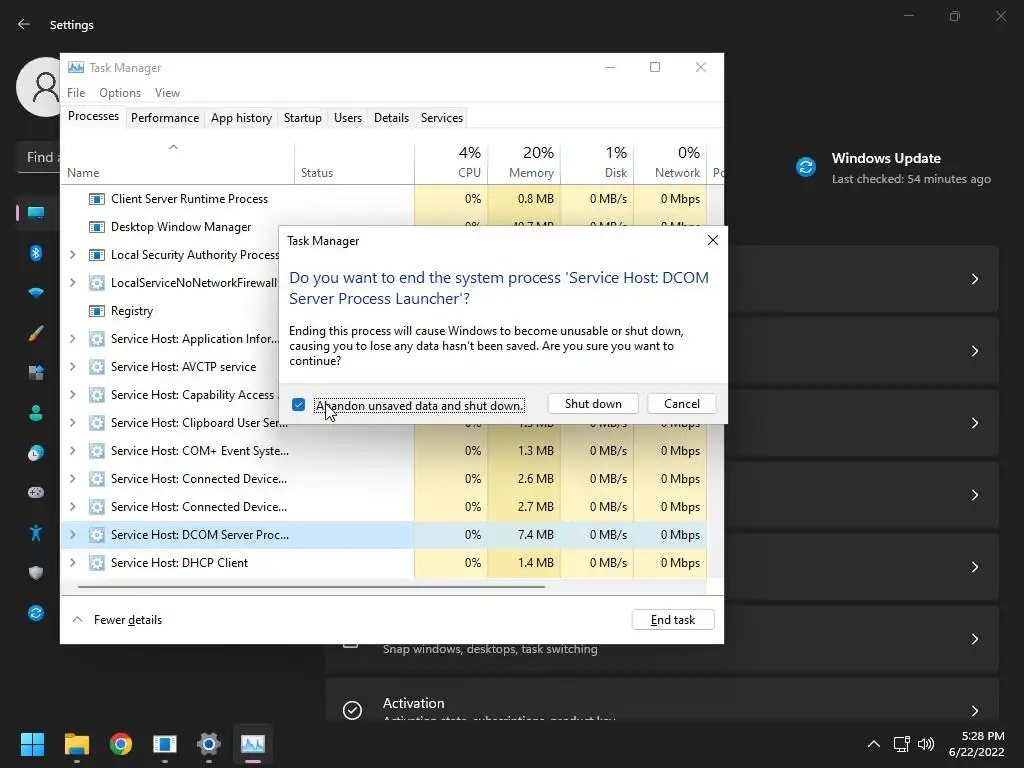Sort processes by the Disk column
Screen dimensions: 1024x768
pyautogui.click(x=597, y=162)
